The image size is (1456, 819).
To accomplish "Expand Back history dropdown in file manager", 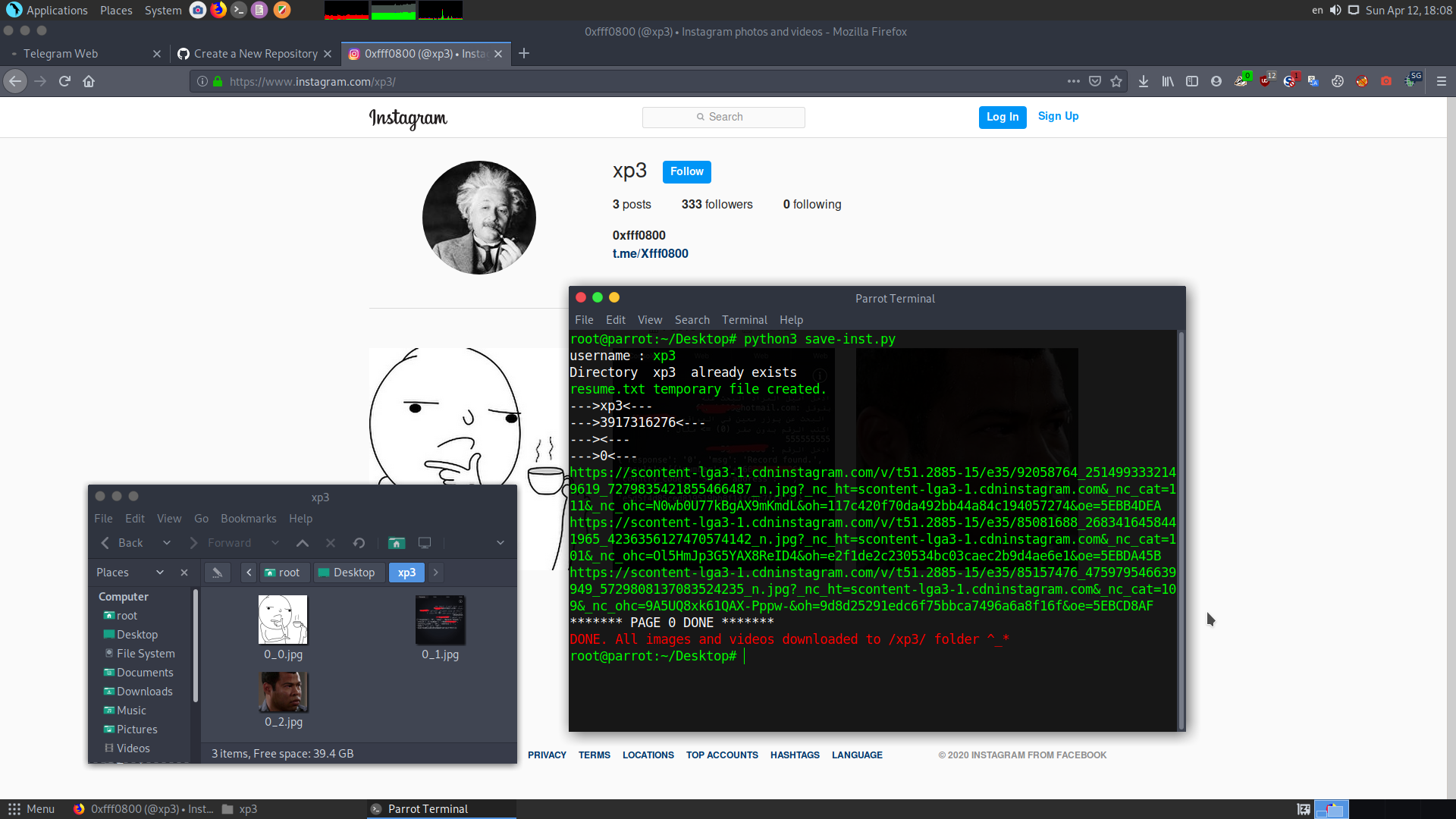I will pyautogui.click(x=166, y=543).
